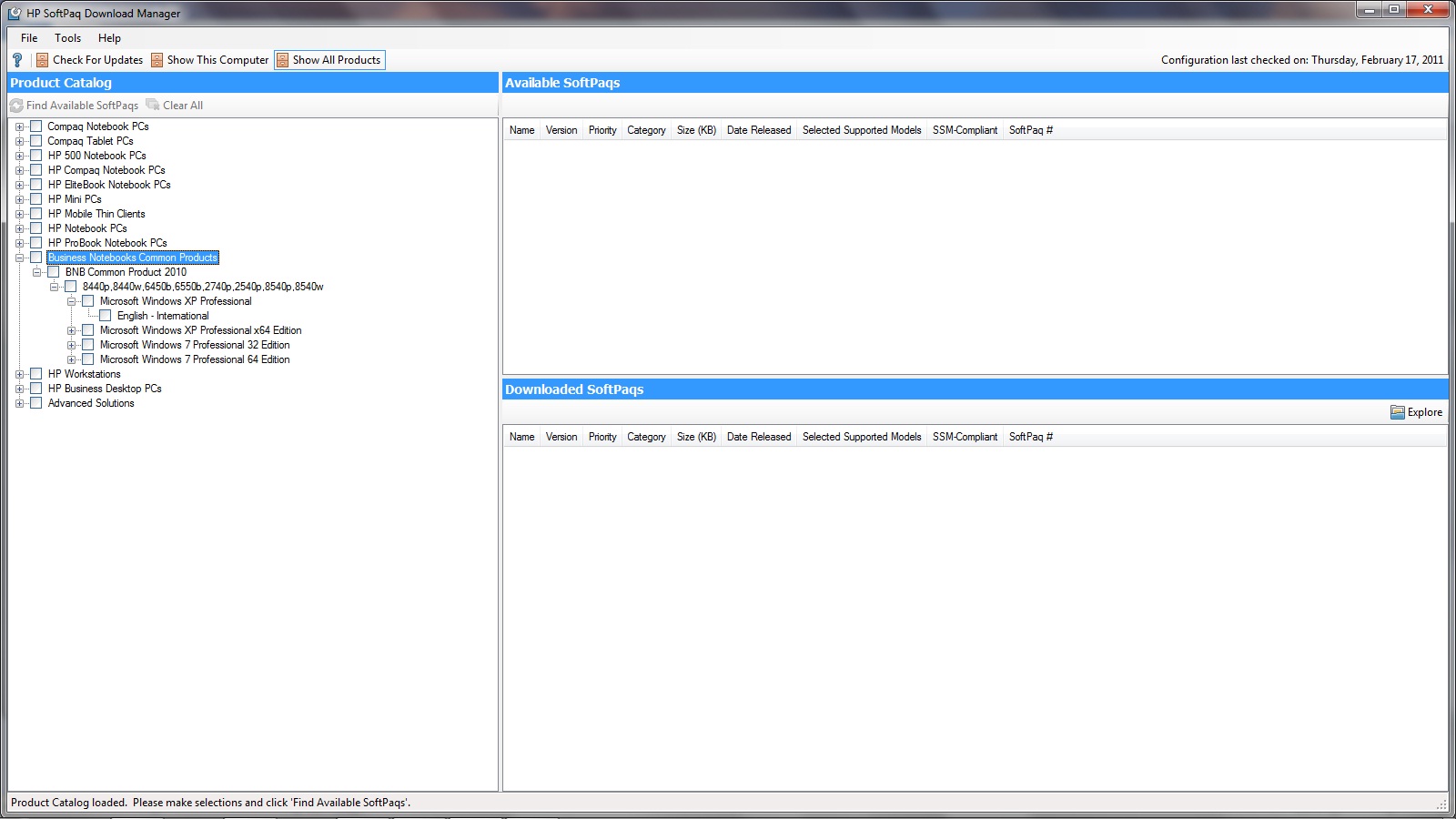Sort Available SoftPaqs by Priority column
This screenshot has width=1456, height=819.
(602, 130)
